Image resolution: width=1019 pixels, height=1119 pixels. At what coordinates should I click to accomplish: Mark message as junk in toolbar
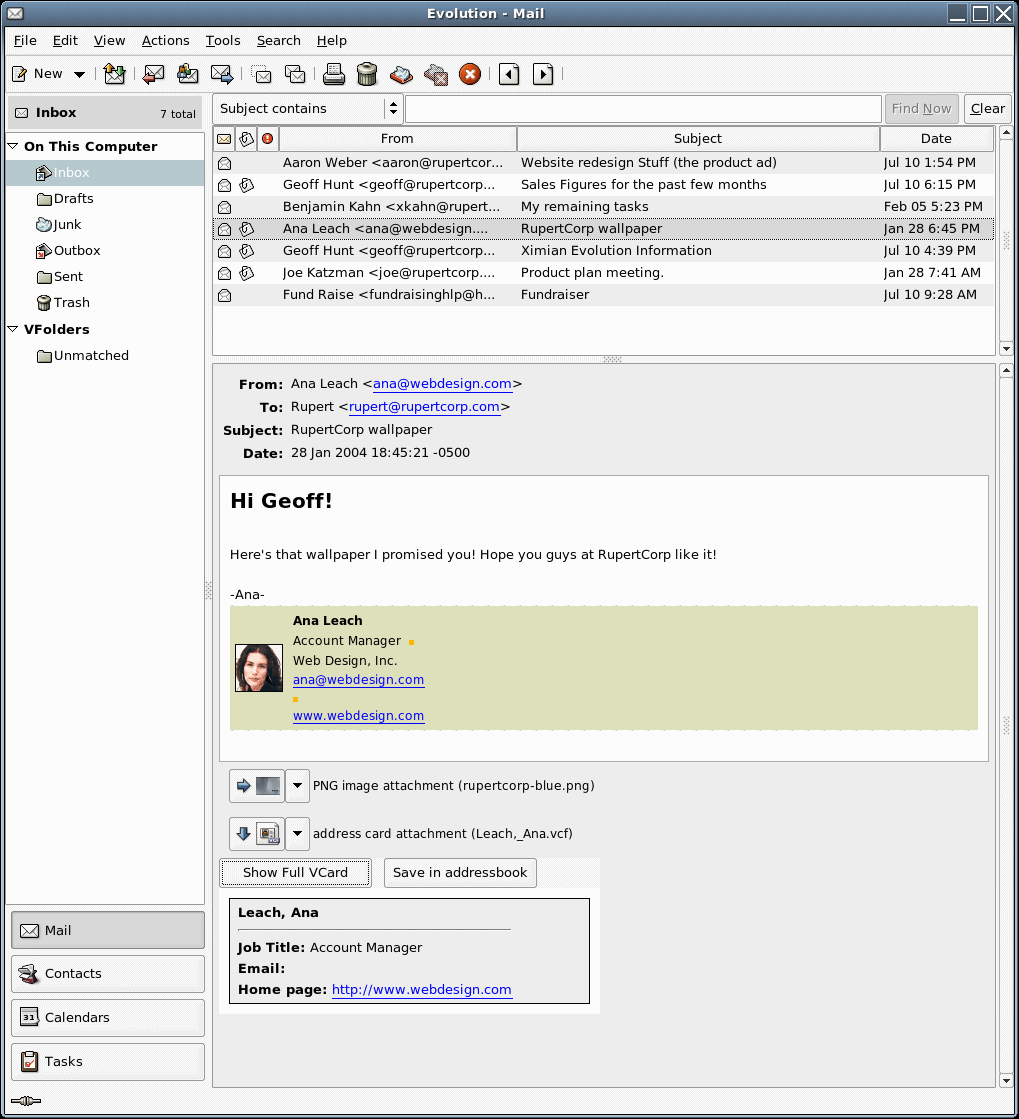(401, 74)
